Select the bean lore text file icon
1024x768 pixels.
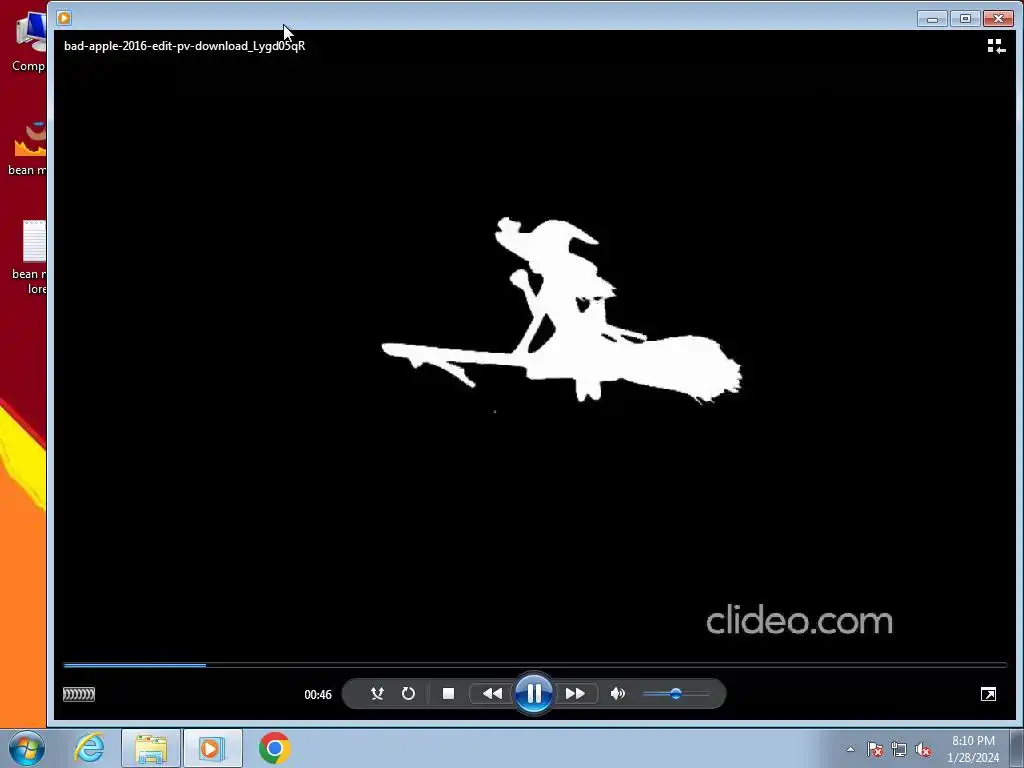30,257
